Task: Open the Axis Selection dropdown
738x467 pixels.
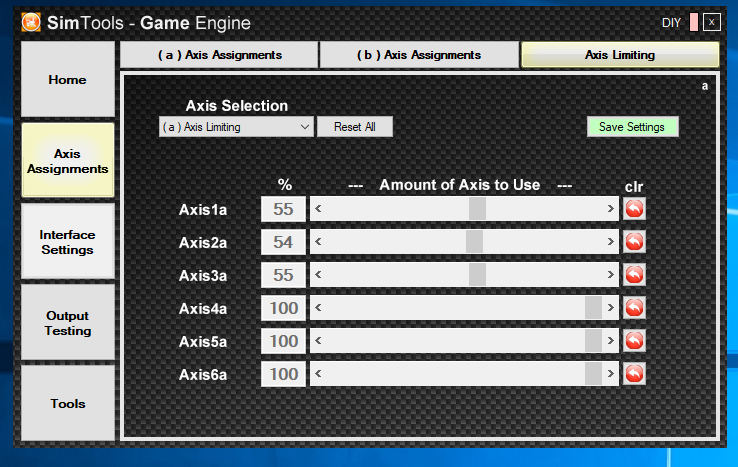Action: 236,127
